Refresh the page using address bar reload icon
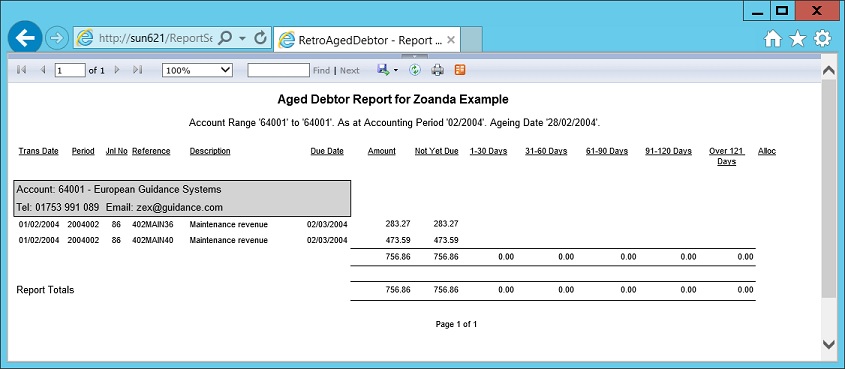This screenshot has height=369, width=845. pyautogui.click(x=260, y=38)
